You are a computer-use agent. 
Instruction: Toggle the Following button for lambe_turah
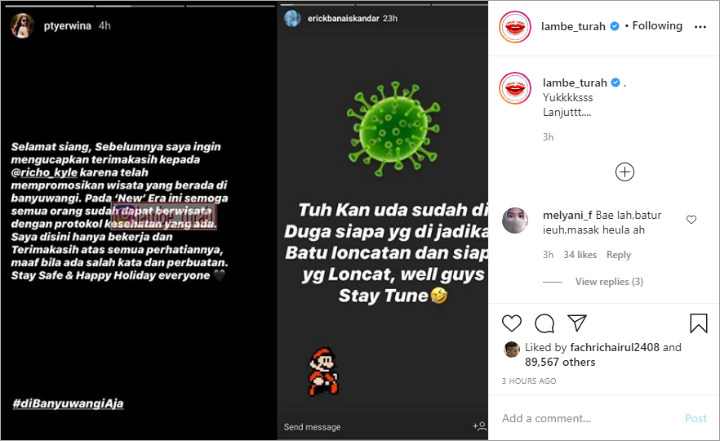pyautogui.click(x=657, y=26)
